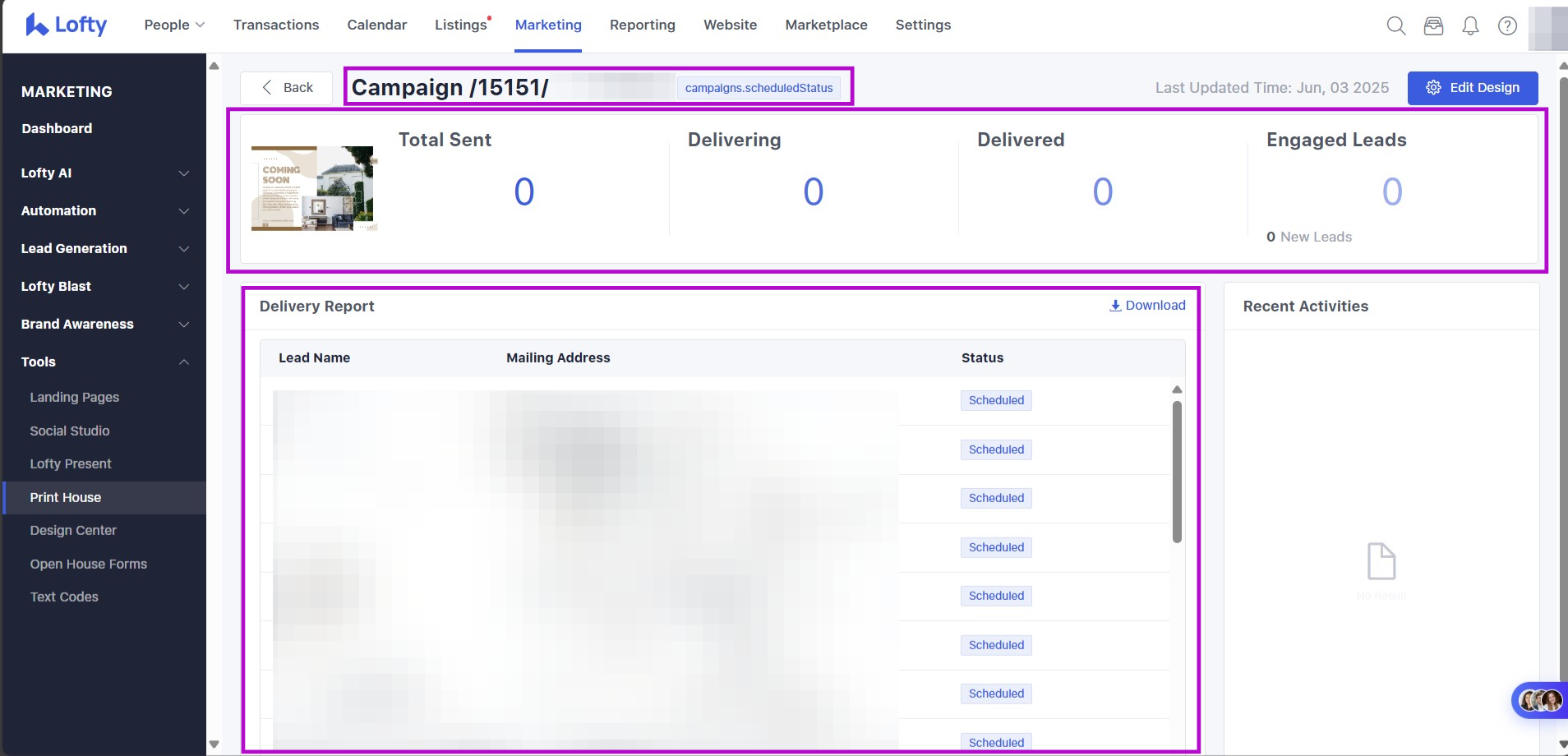Expand the Automation sidebar section
This screenshot has height=756, width=1568.
click(104, 211)
